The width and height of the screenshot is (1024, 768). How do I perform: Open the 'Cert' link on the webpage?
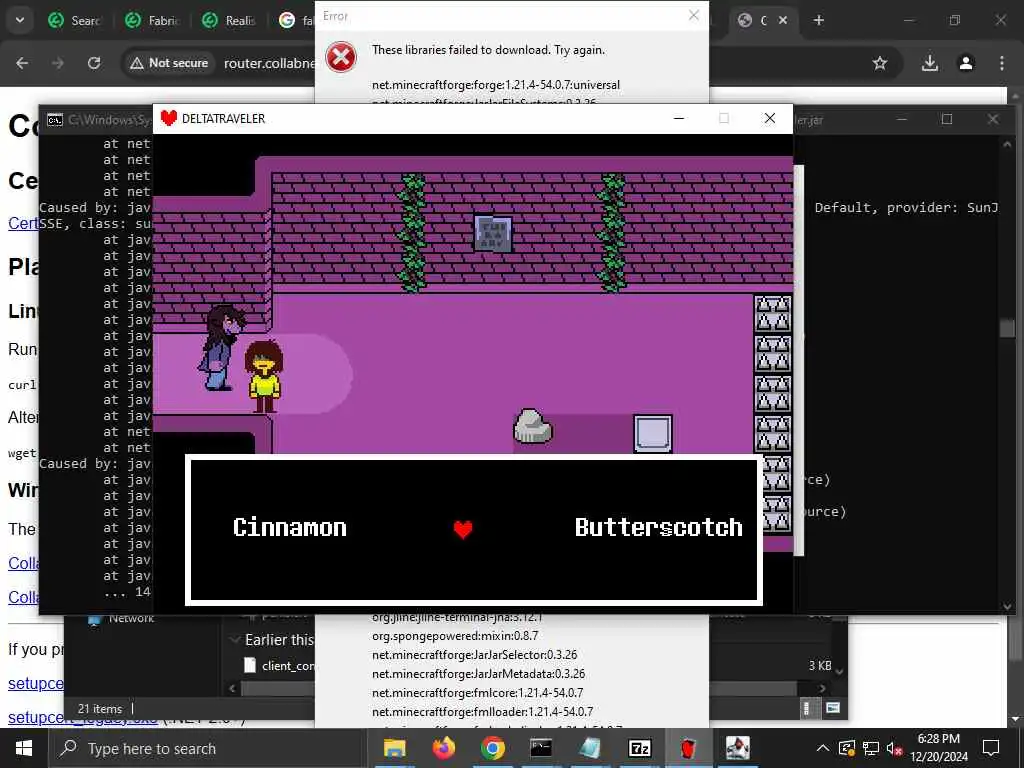tap(23, 223)
